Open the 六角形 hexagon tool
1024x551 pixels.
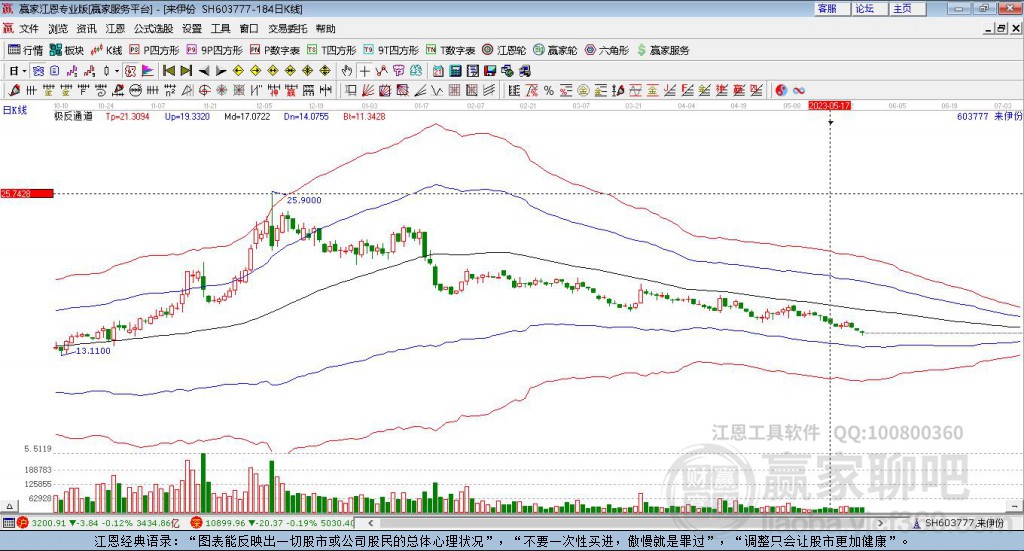tap(606, 50)
